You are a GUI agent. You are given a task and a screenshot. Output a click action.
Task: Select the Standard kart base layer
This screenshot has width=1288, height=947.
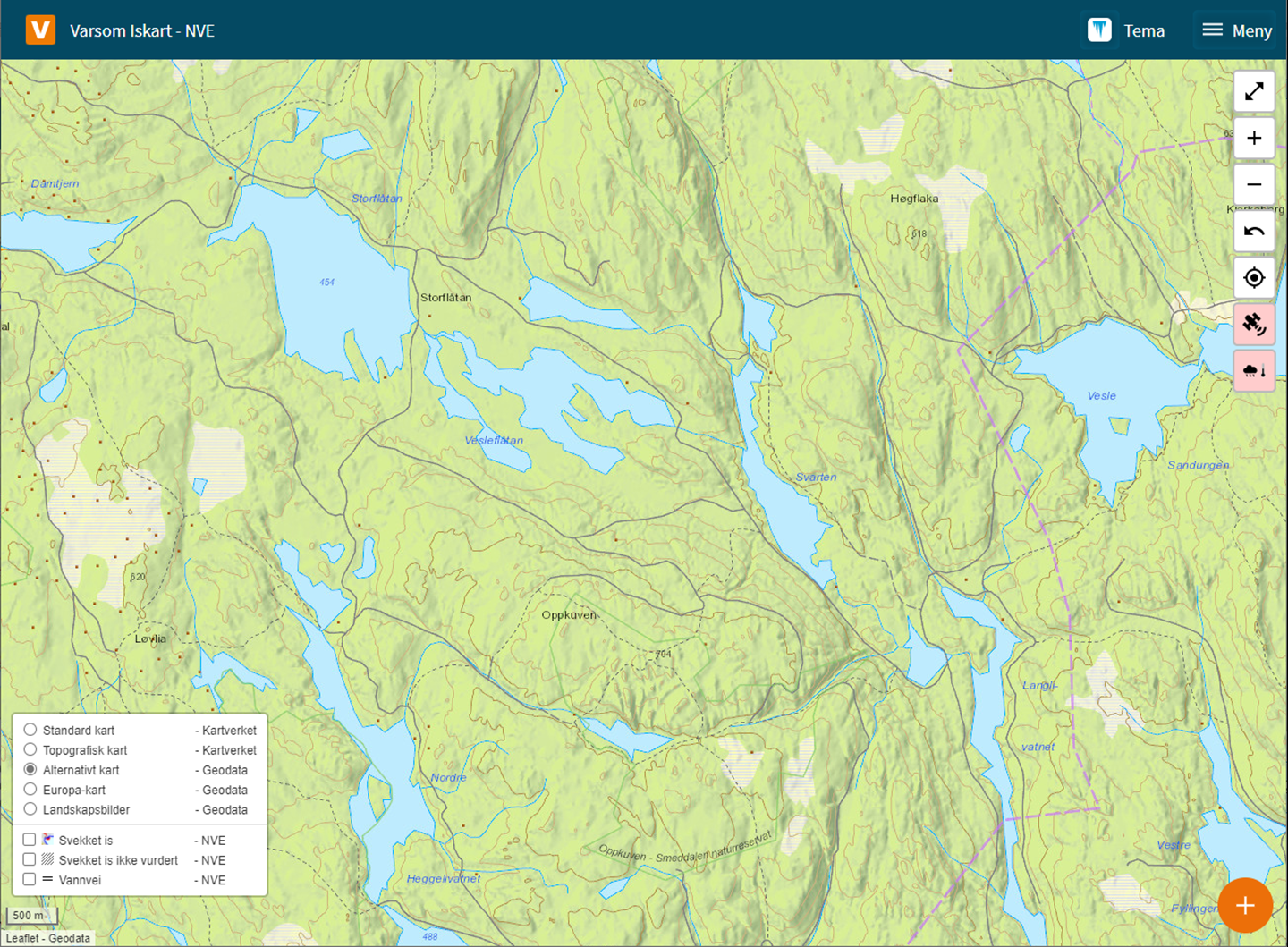[x=30, y=730]
